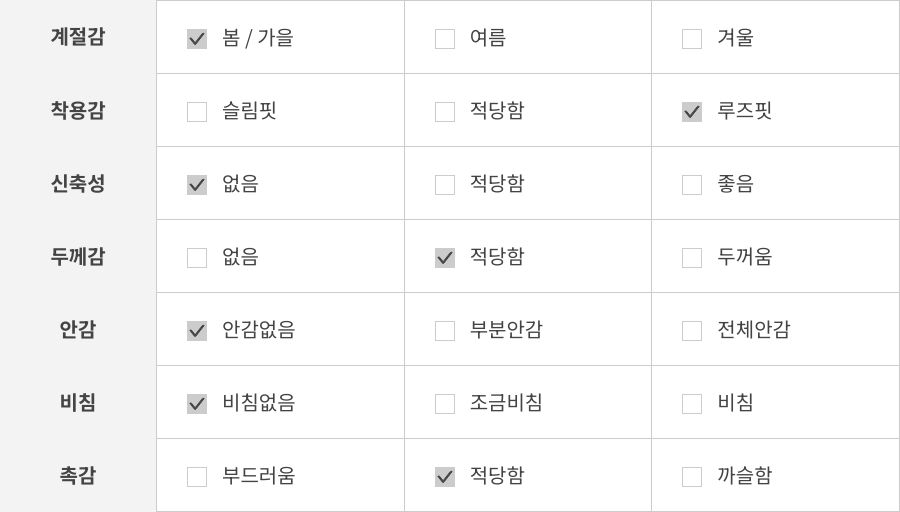
Task: Tick the 두꺼움 thickness checkbox
Action: pos(692,258)
